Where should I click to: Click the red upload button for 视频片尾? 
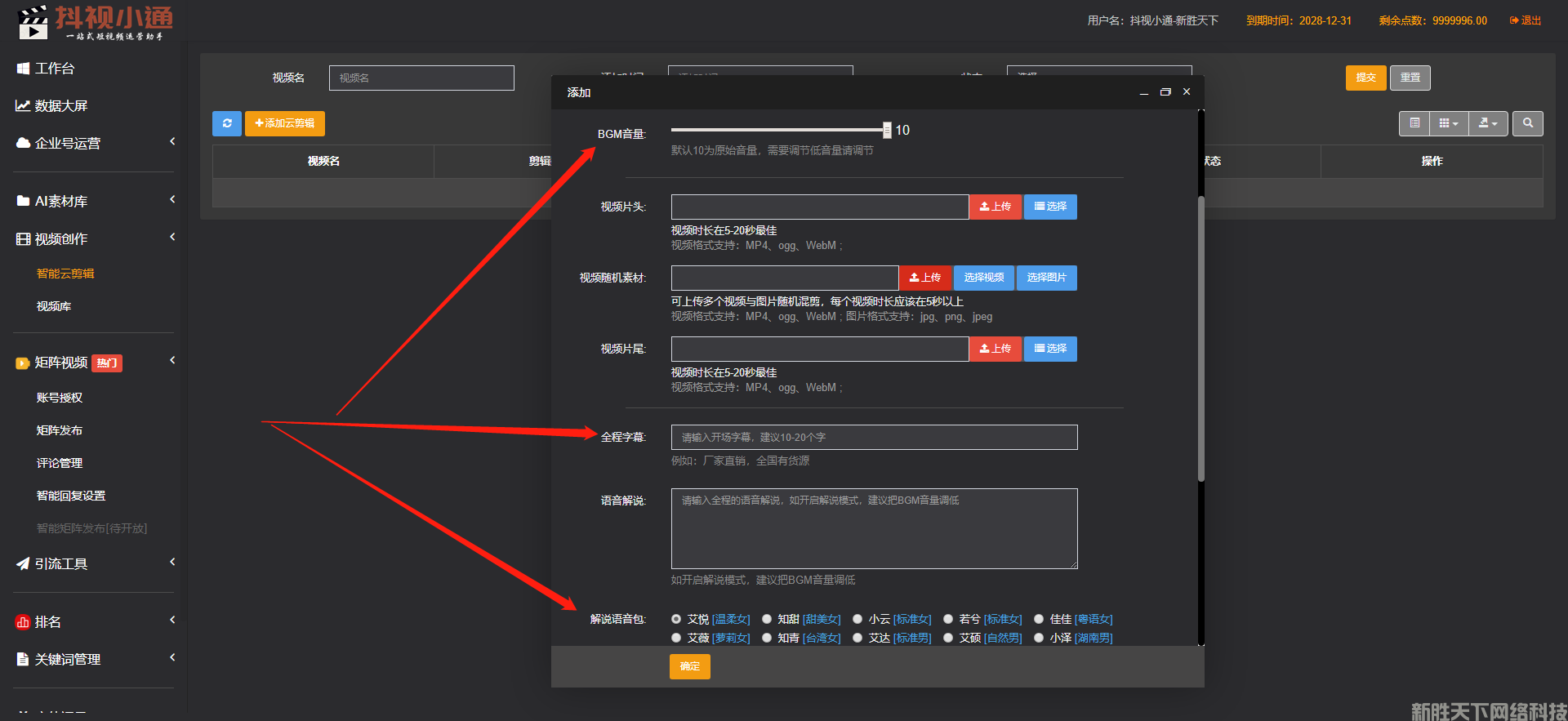coord(995,349)
